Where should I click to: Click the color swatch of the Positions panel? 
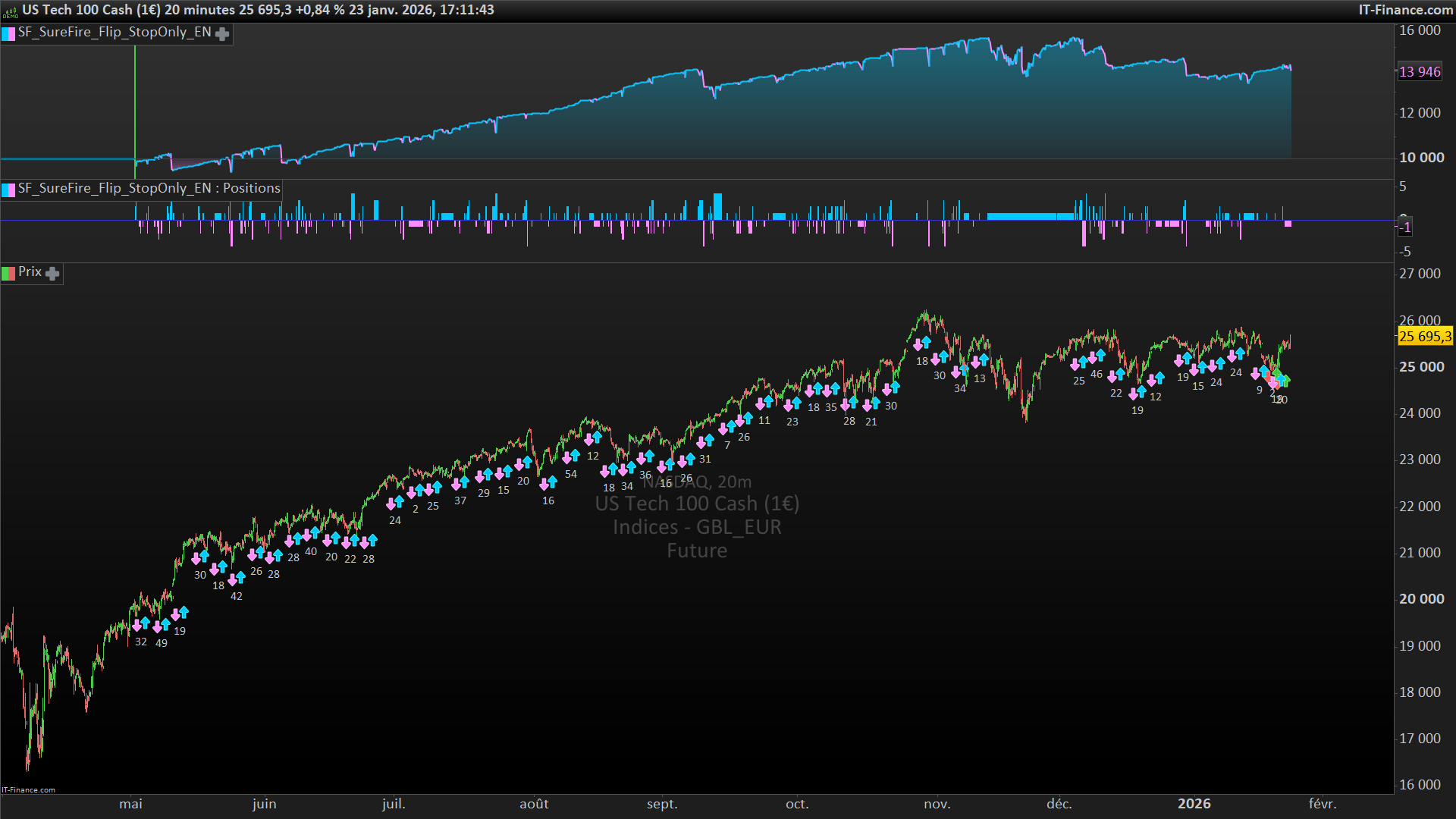click(8, 189)
